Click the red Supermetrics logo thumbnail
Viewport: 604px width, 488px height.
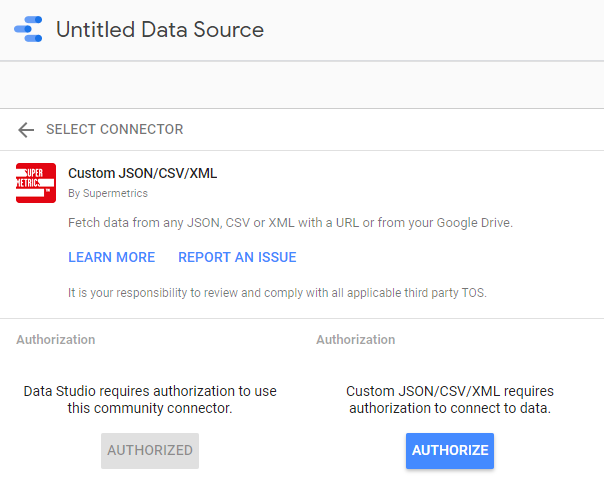click(36, 183)
